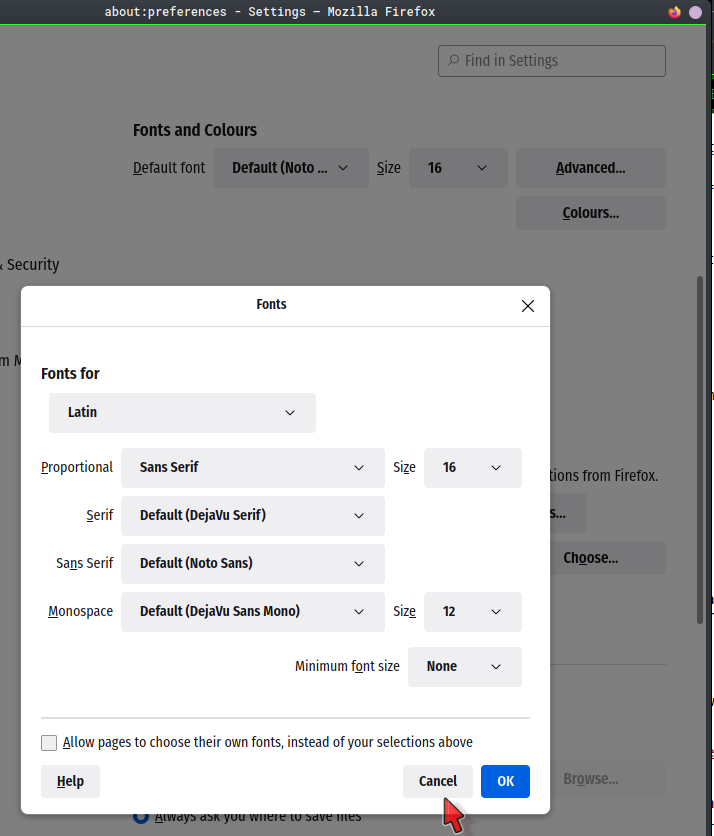This screenshot has height=836, width=714.
Task: Click the Firefox logo in title bar
Action: (x=674, y=12)
